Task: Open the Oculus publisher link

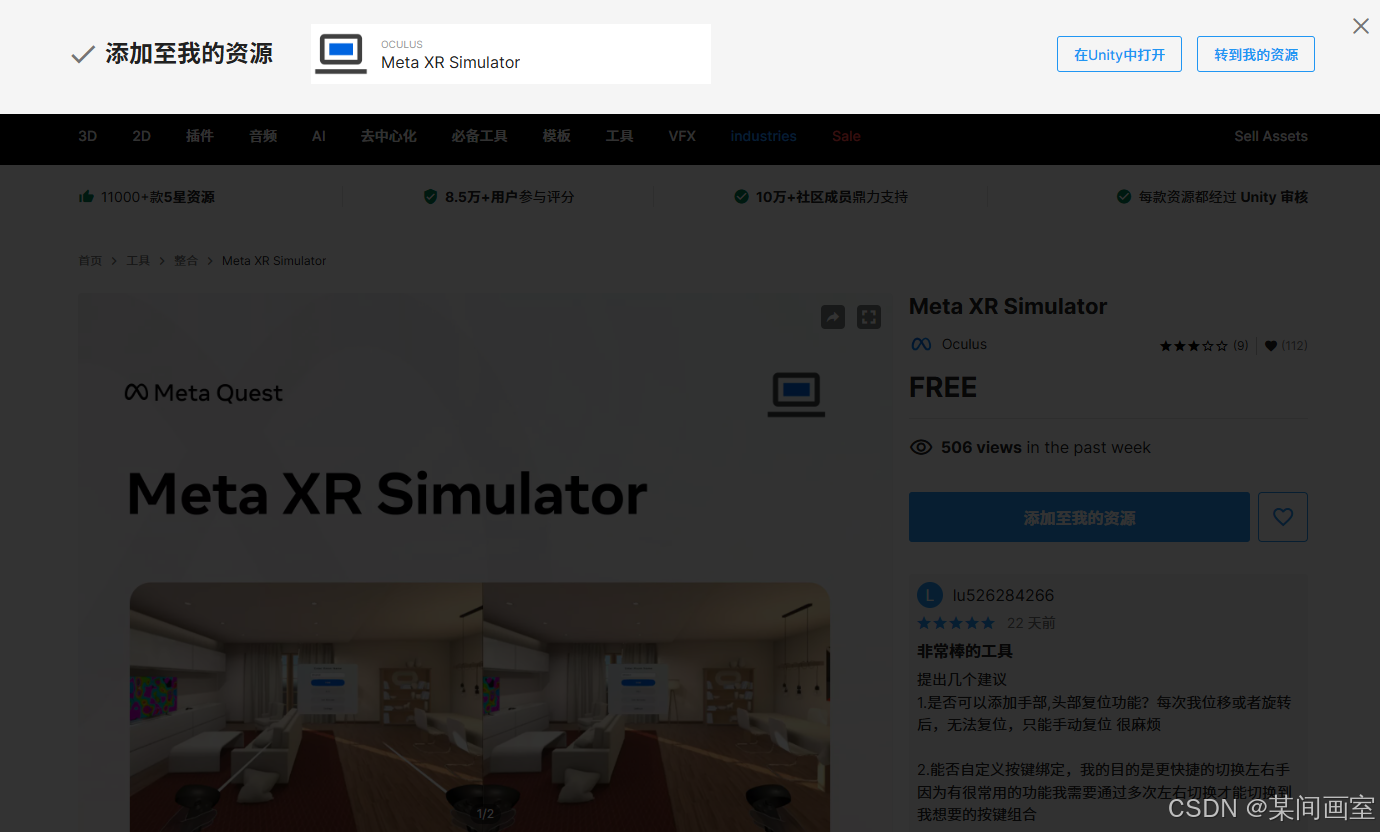Action: pos(964,344)
